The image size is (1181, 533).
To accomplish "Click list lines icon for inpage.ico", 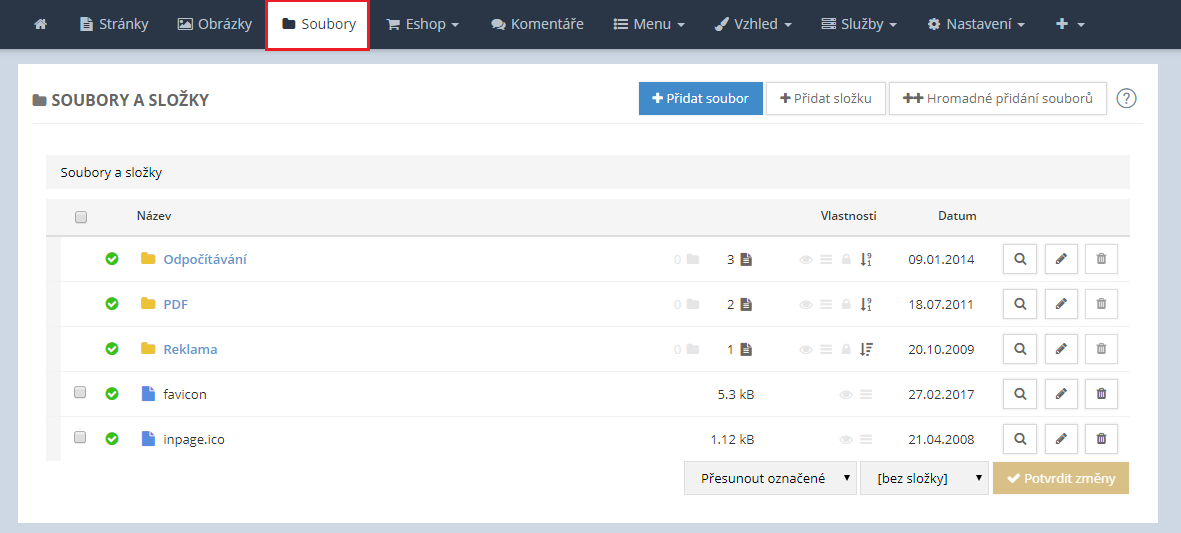I will (866, 439).
